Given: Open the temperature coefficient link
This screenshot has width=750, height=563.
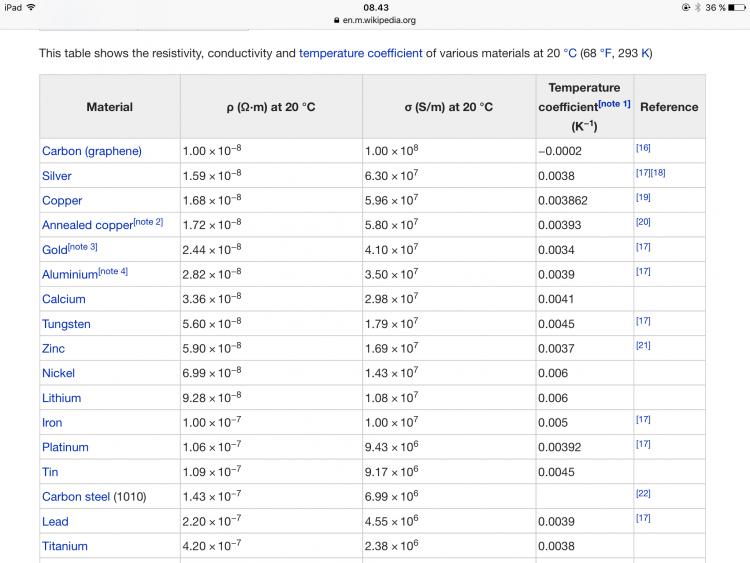Looking at the screenshot, I should point(360,53).
